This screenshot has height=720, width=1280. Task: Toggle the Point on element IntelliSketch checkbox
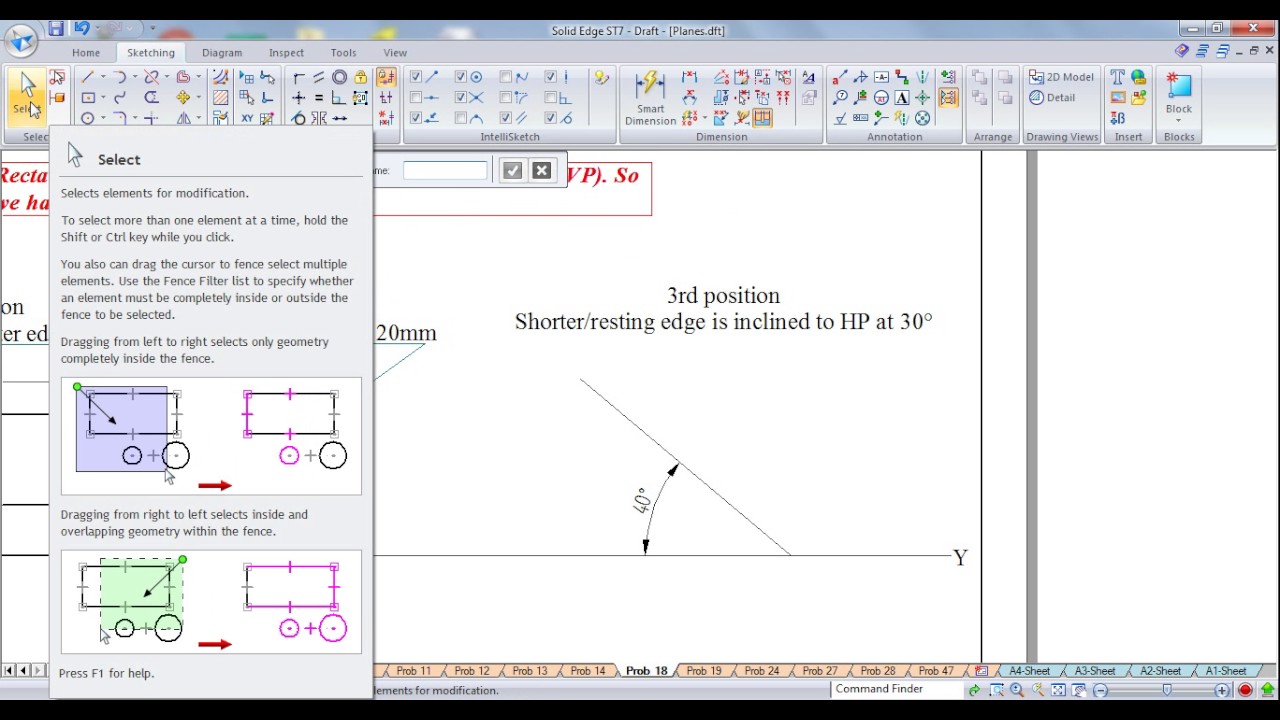tap(415, 118)
